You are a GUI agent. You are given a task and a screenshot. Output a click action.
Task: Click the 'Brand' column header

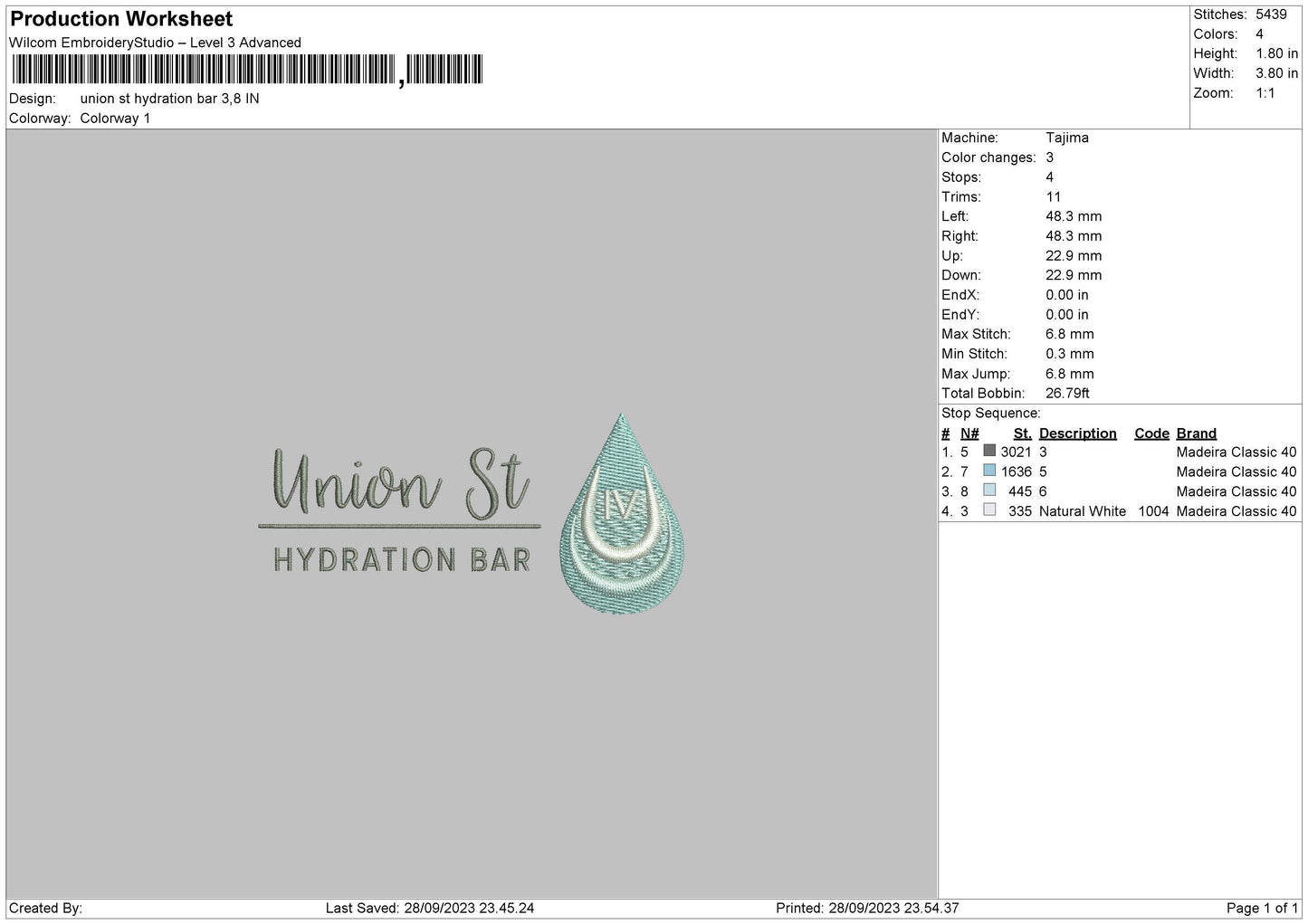pos(1197,433)
